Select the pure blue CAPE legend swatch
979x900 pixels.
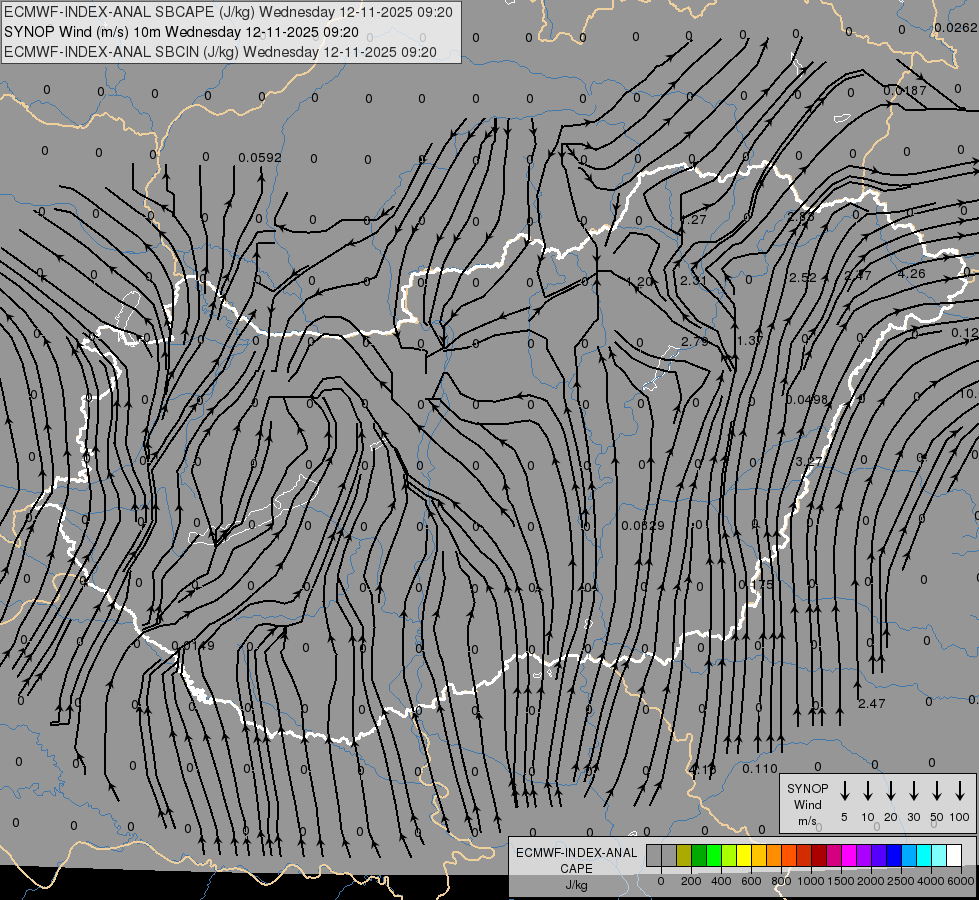(x=894, y=855)
